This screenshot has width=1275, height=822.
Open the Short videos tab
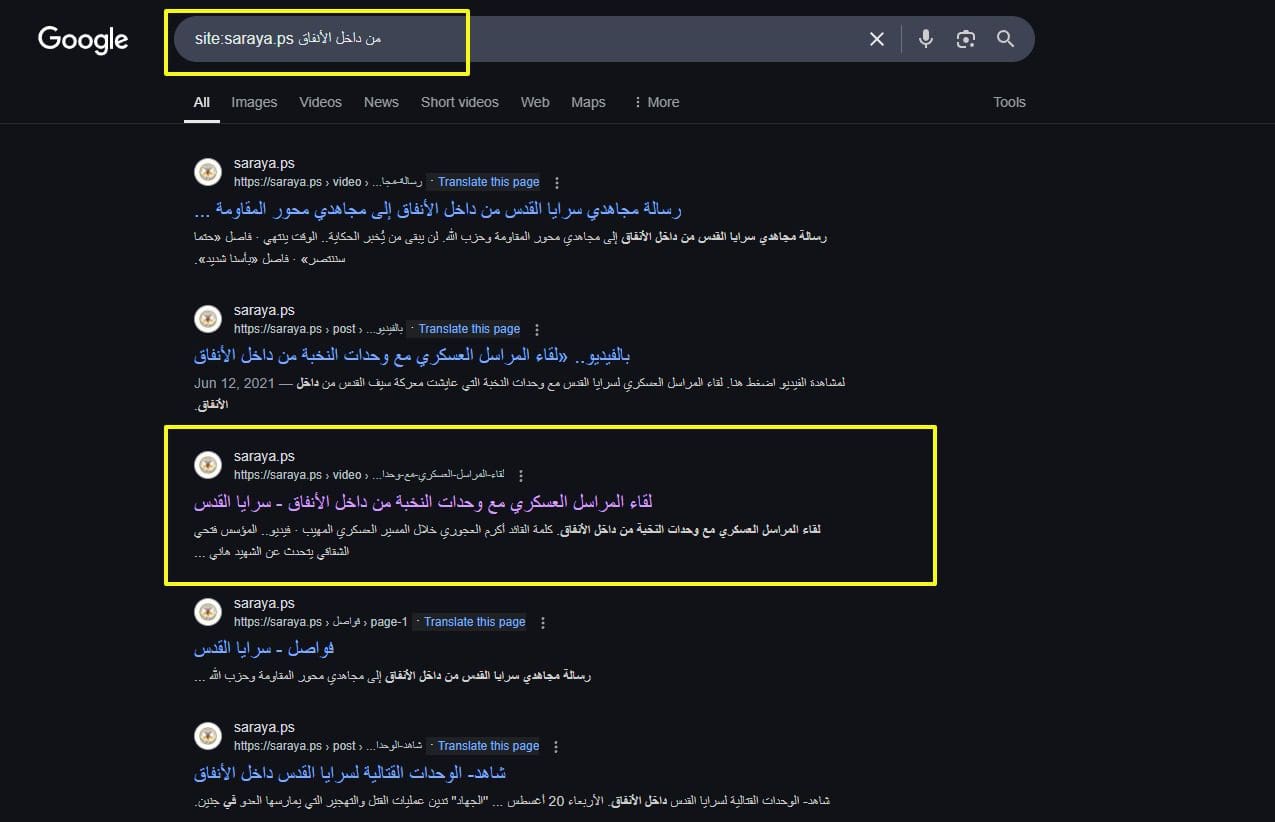pyautogui.click(x=459, y=102)
